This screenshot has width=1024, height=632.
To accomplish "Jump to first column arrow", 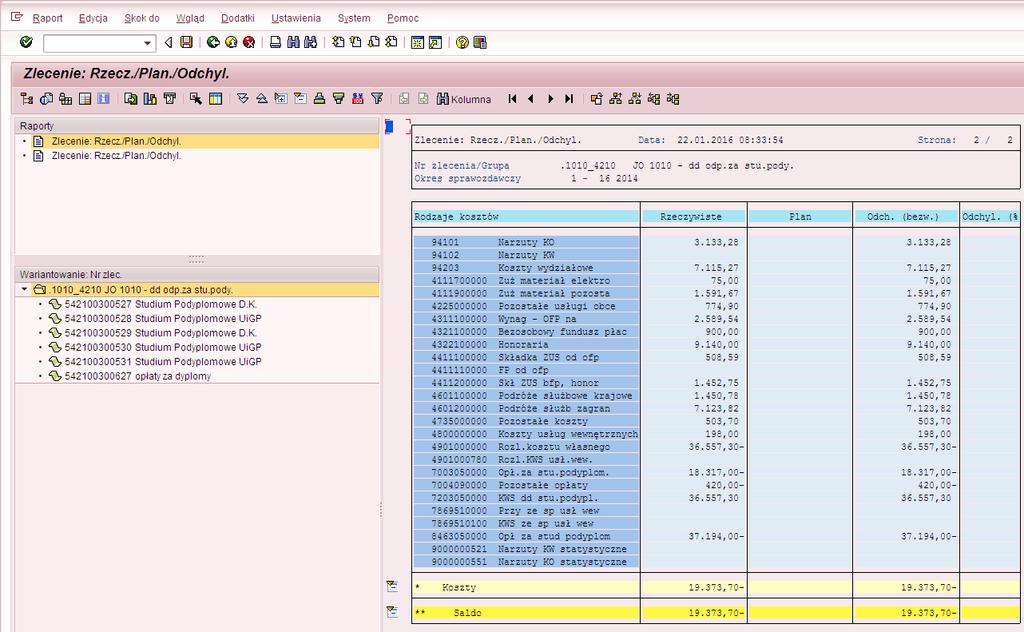I will [513, 99].
